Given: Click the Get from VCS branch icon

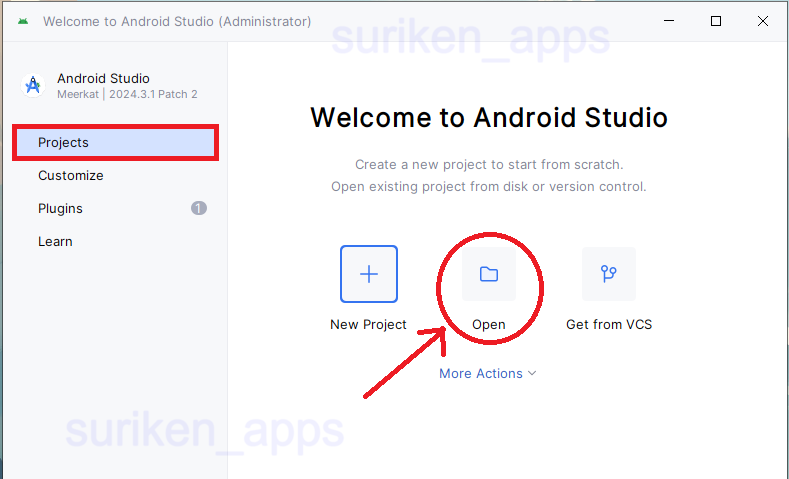Looking at the screenshot, I should [608, 274].
